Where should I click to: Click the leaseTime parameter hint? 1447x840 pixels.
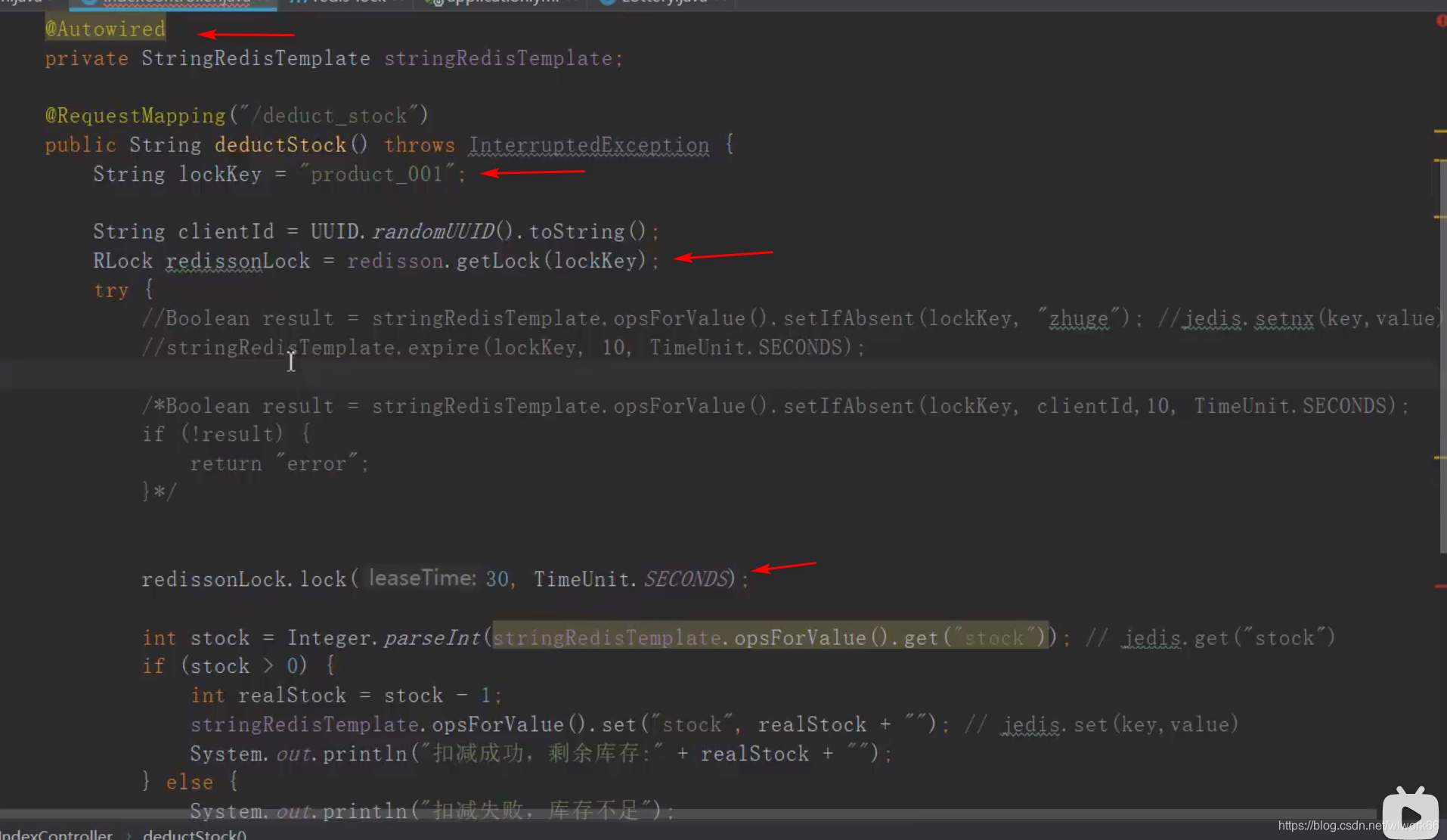pyautogui.click(x=423, y=578)
